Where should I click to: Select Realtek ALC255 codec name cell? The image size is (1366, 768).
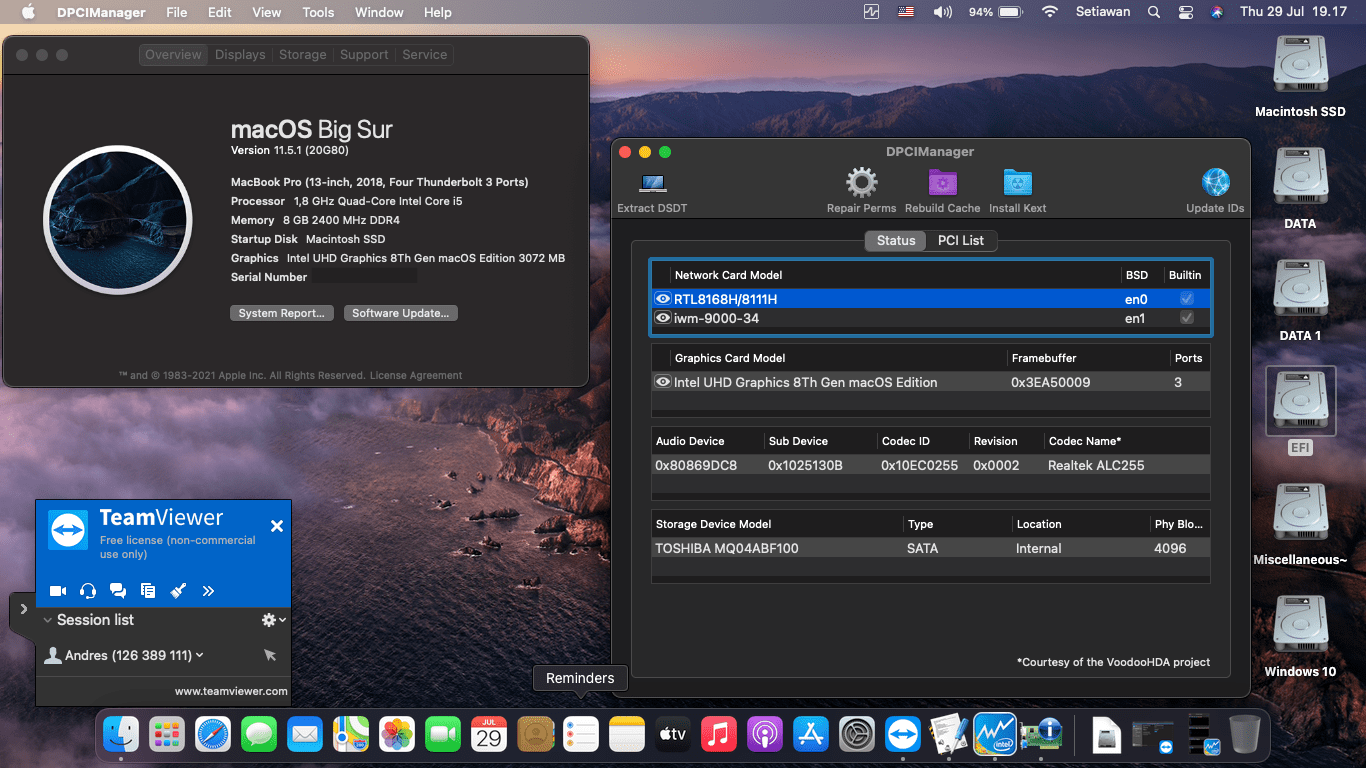[1096, 465]
